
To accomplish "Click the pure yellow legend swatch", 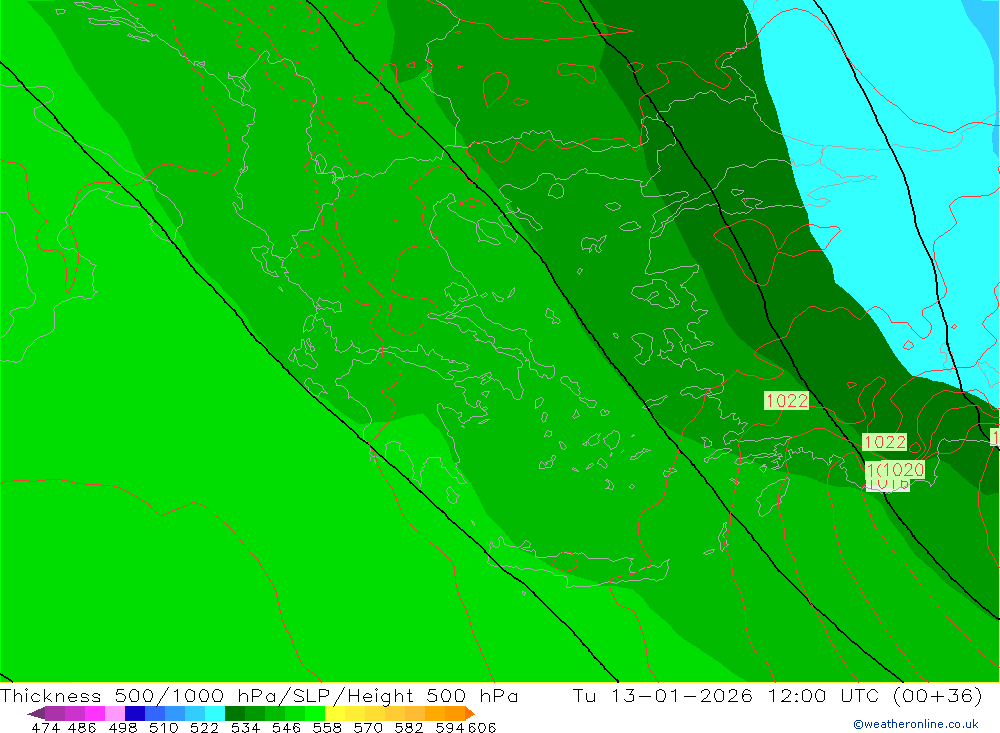I will pos(335,713).
